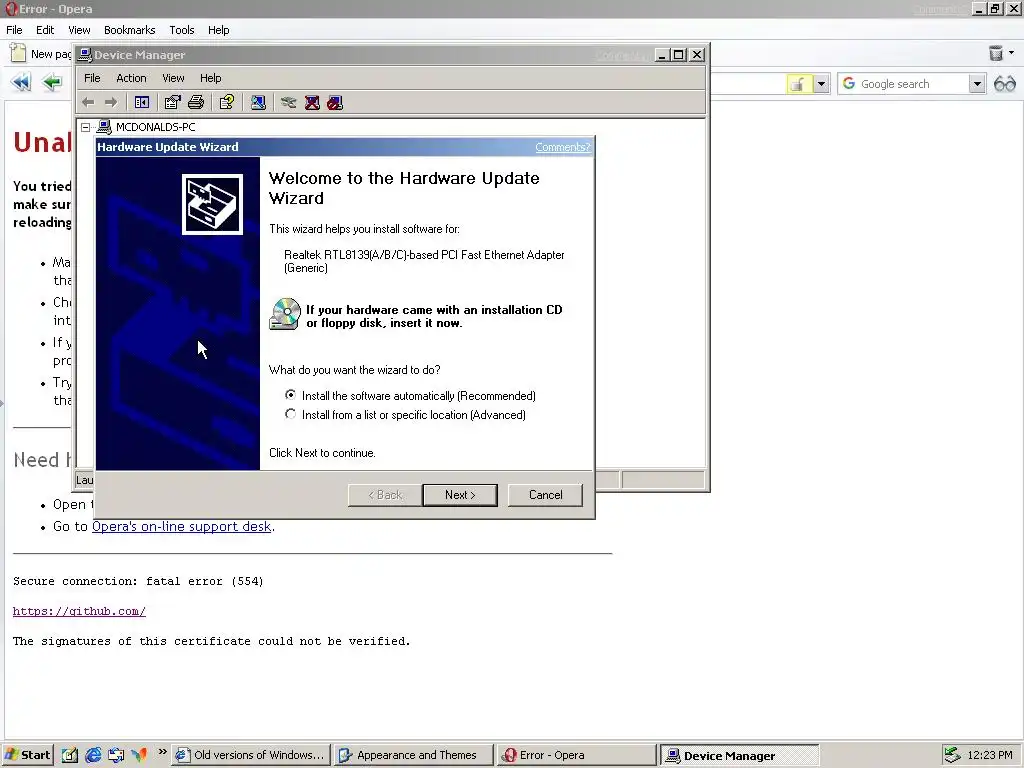Click inside the Google search field in Opera
The width and height of the screenshot is (1024, 768).
tap(913, 84)
